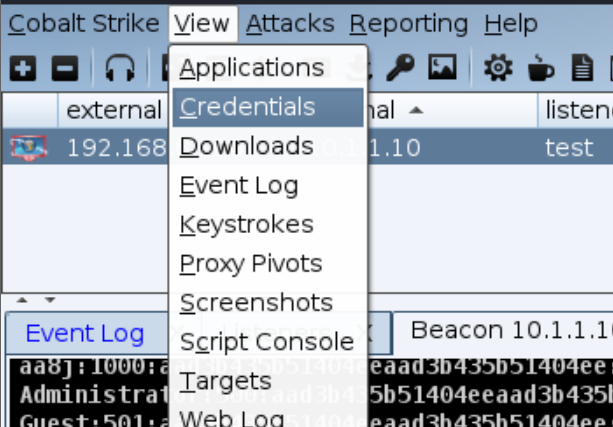The image size is (613, 427).
Task: Click the sort arrow in the internal column
Action: [x=416, y=111]
